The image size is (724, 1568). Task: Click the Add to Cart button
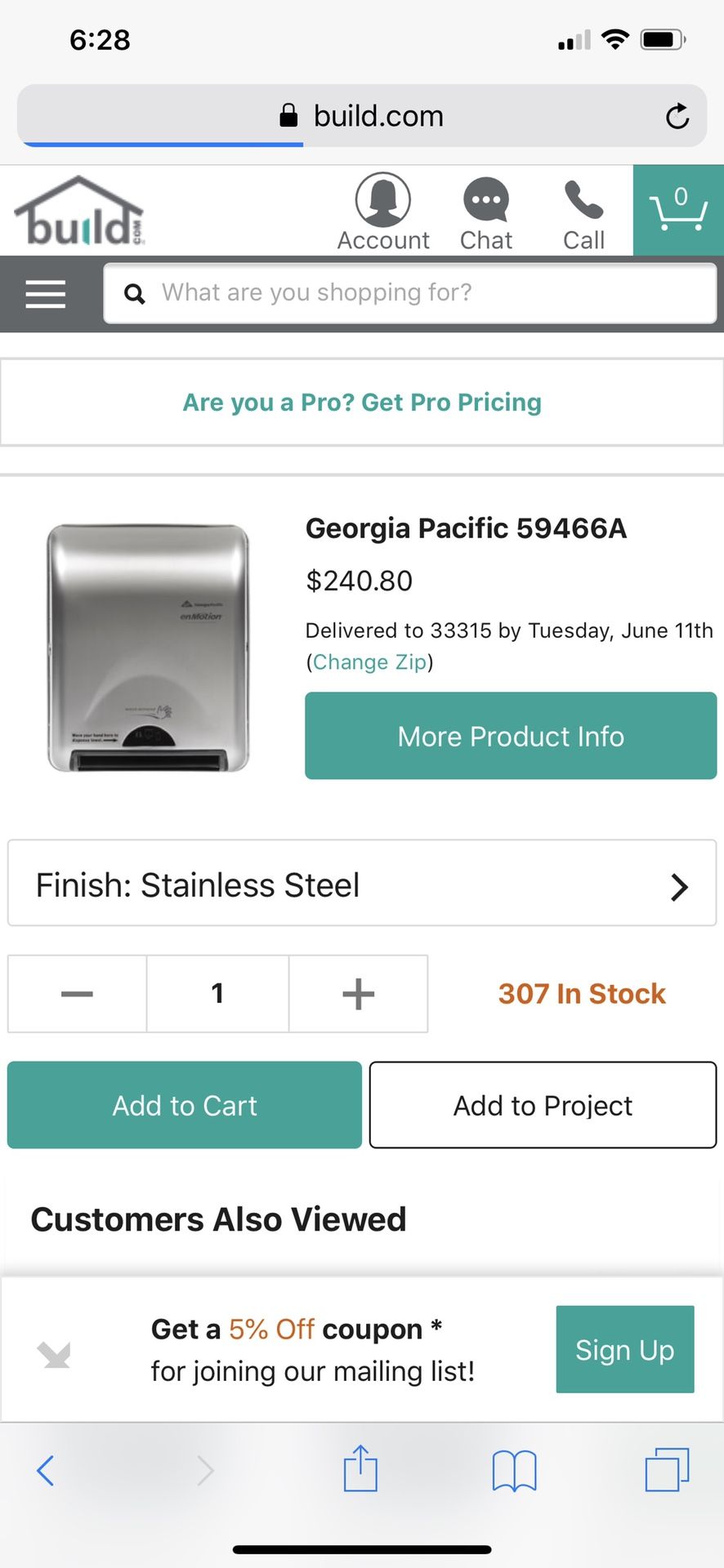(185, 1105)
